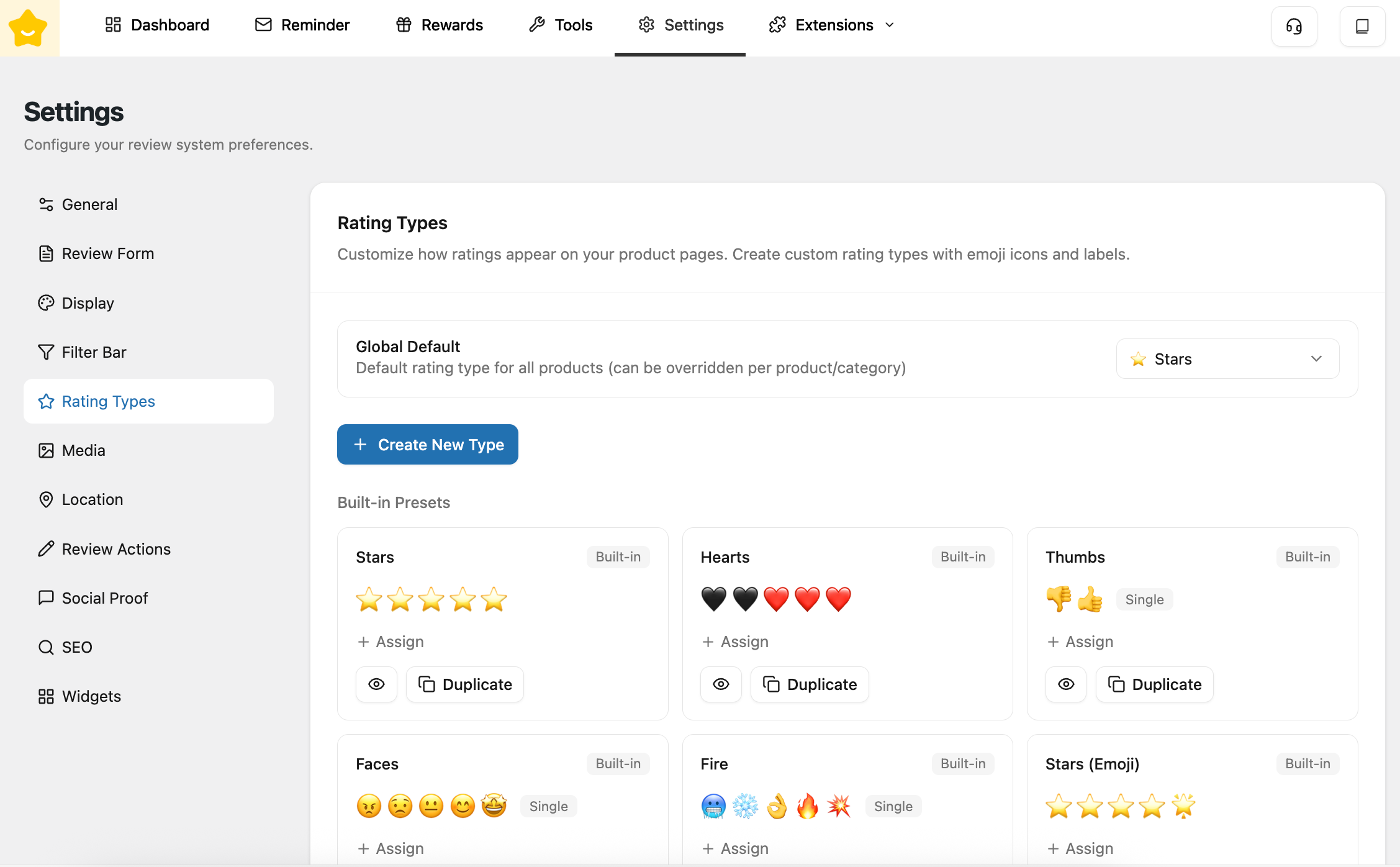
Task: Click the third star in the Stars preset
Action: (431, 599)
